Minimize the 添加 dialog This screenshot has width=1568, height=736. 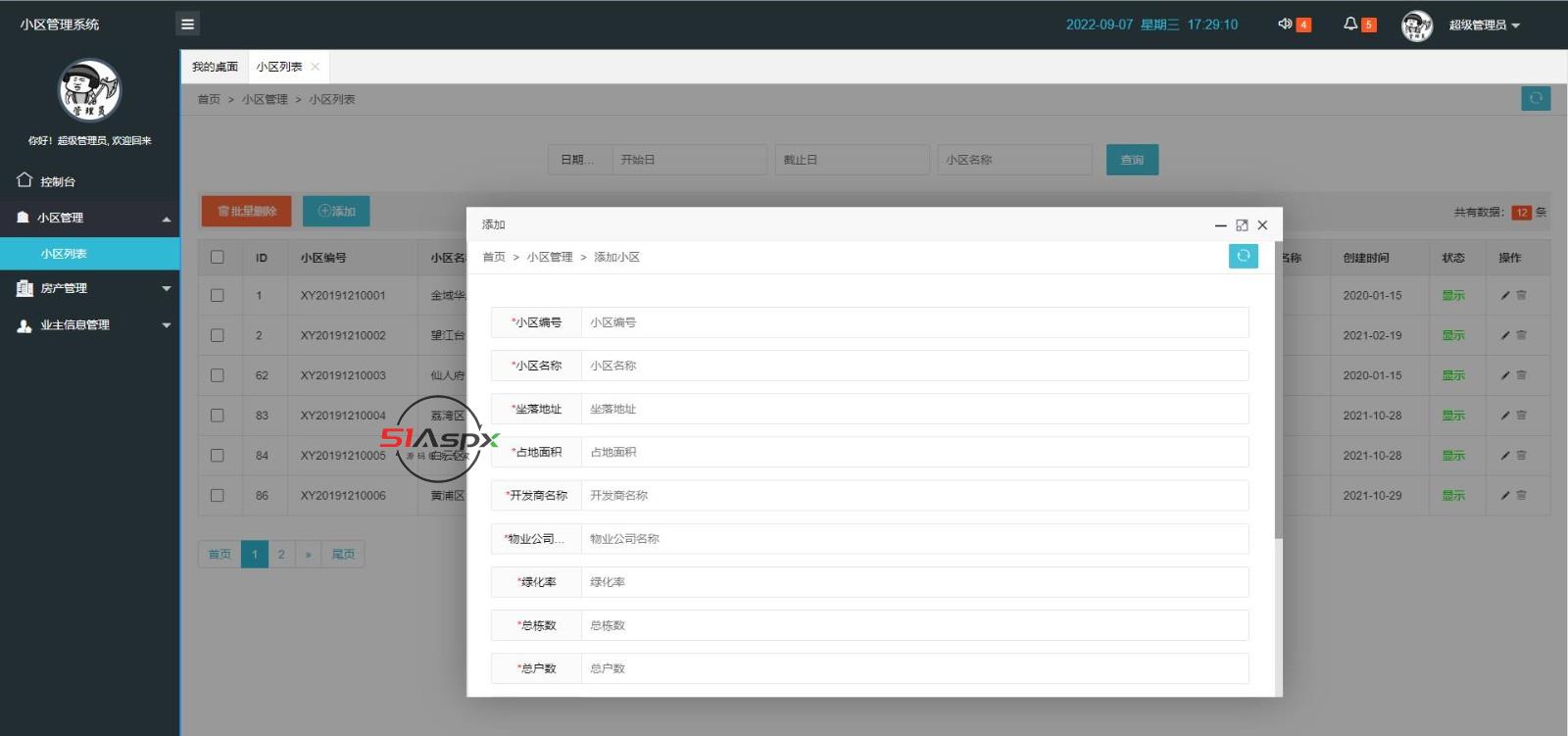[x=1221, y=225]
